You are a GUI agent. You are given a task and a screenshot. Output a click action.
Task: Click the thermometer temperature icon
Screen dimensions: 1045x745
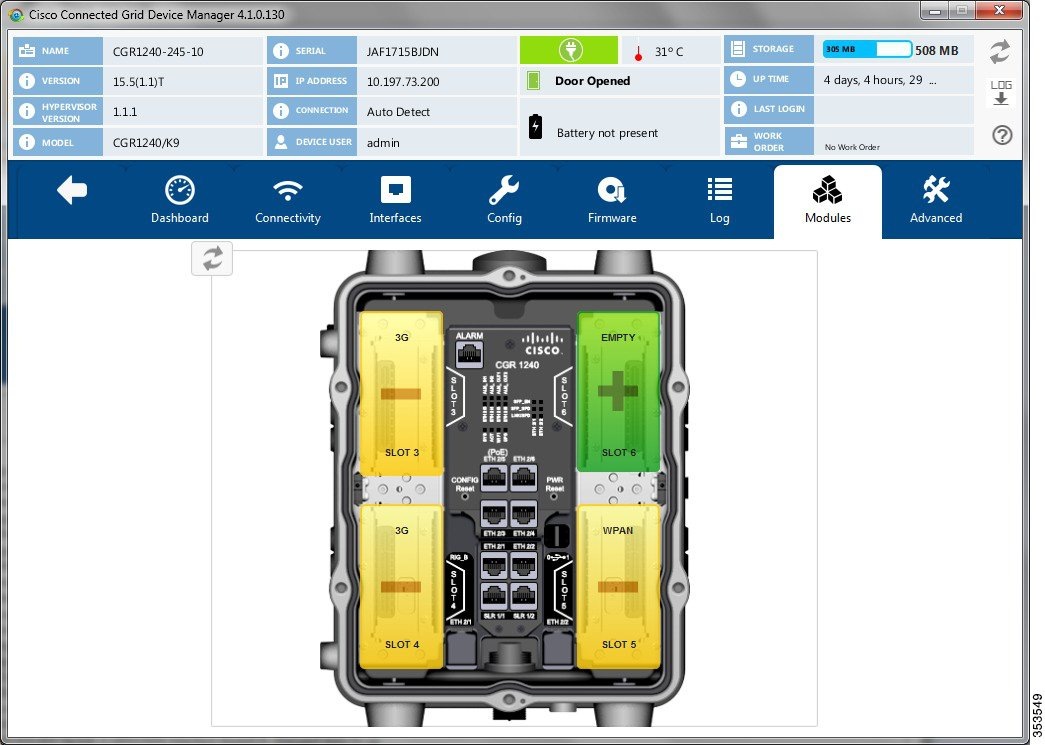(x=638, y=53)
